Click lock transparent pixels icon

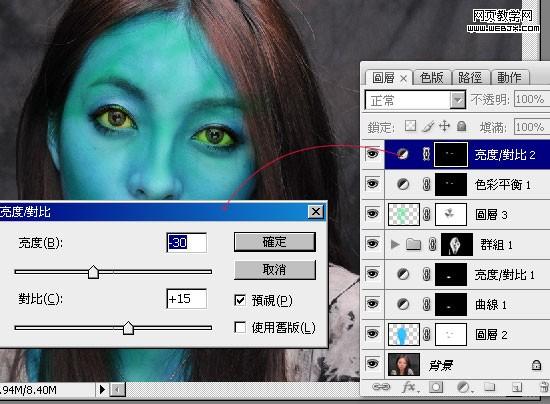point(410,126)
